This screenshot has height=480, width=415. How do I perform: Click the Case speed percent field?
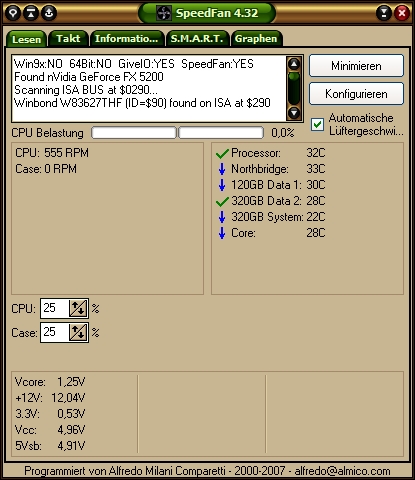click(54, 332)
